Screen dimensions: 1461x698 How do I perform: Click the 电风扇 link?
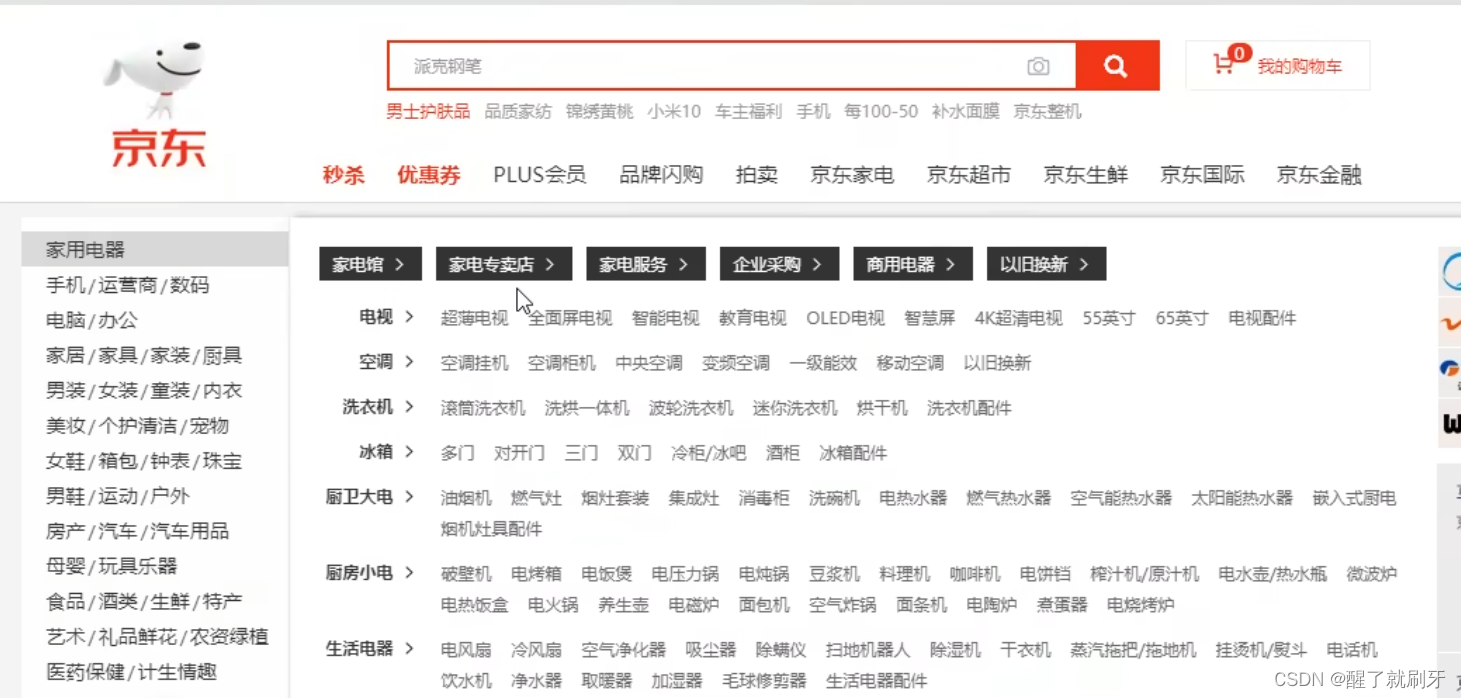tap(466, 650)
